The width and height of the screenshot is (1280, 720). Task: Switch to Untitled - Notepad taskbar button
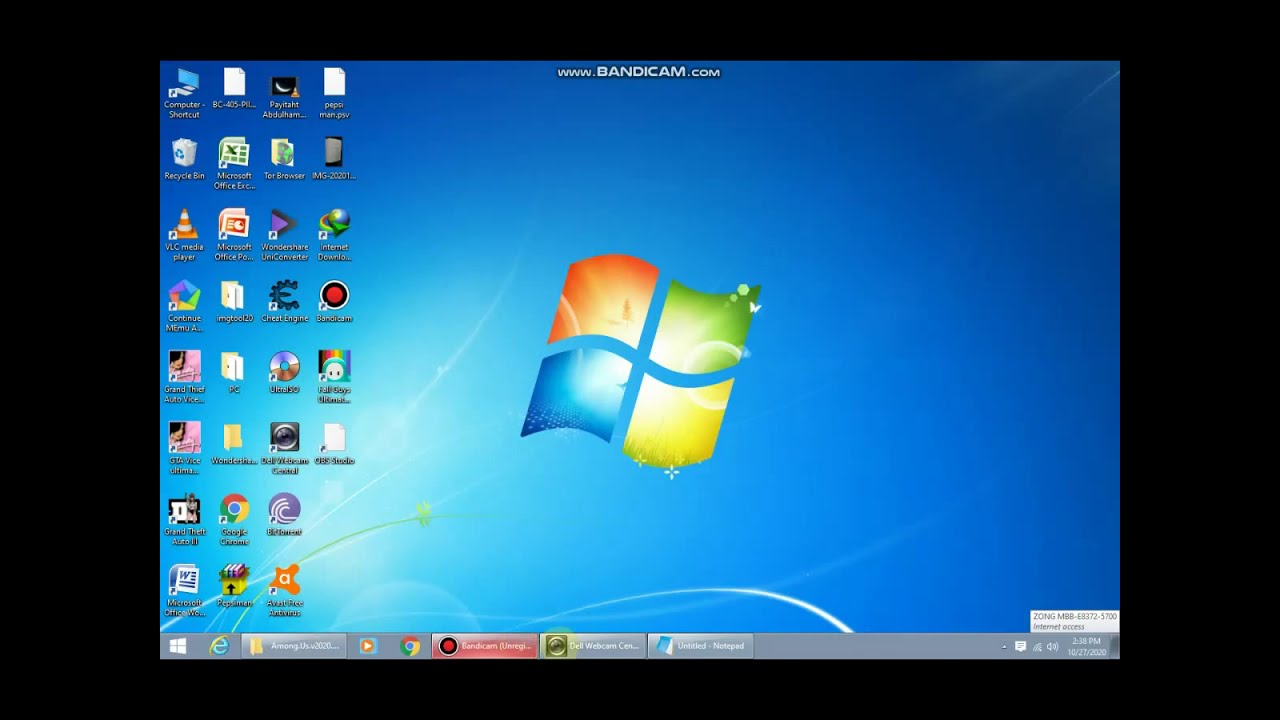(700, 646)
